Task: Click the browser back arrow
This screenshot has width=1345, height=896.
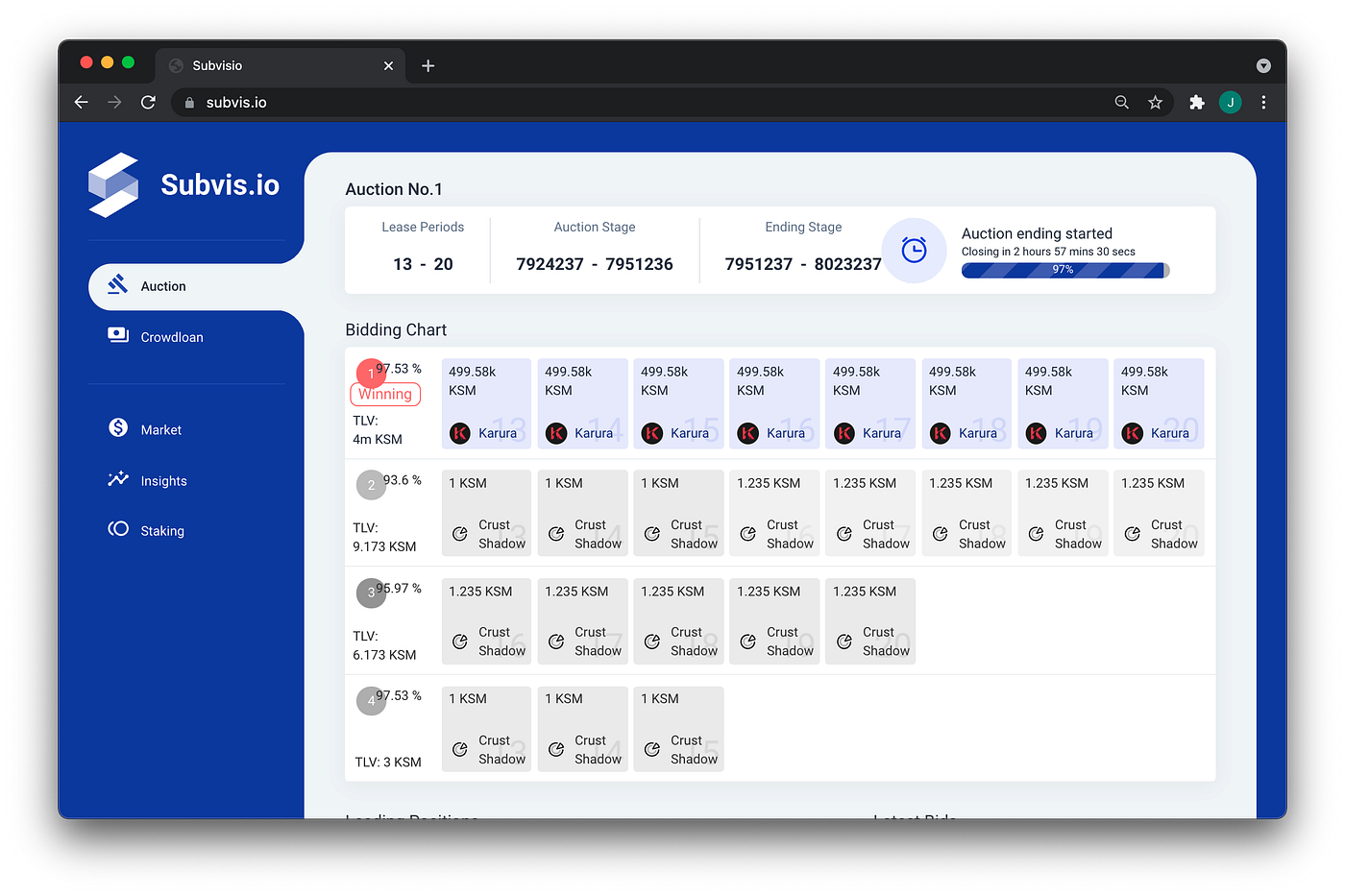Action: tap(82, 102)
